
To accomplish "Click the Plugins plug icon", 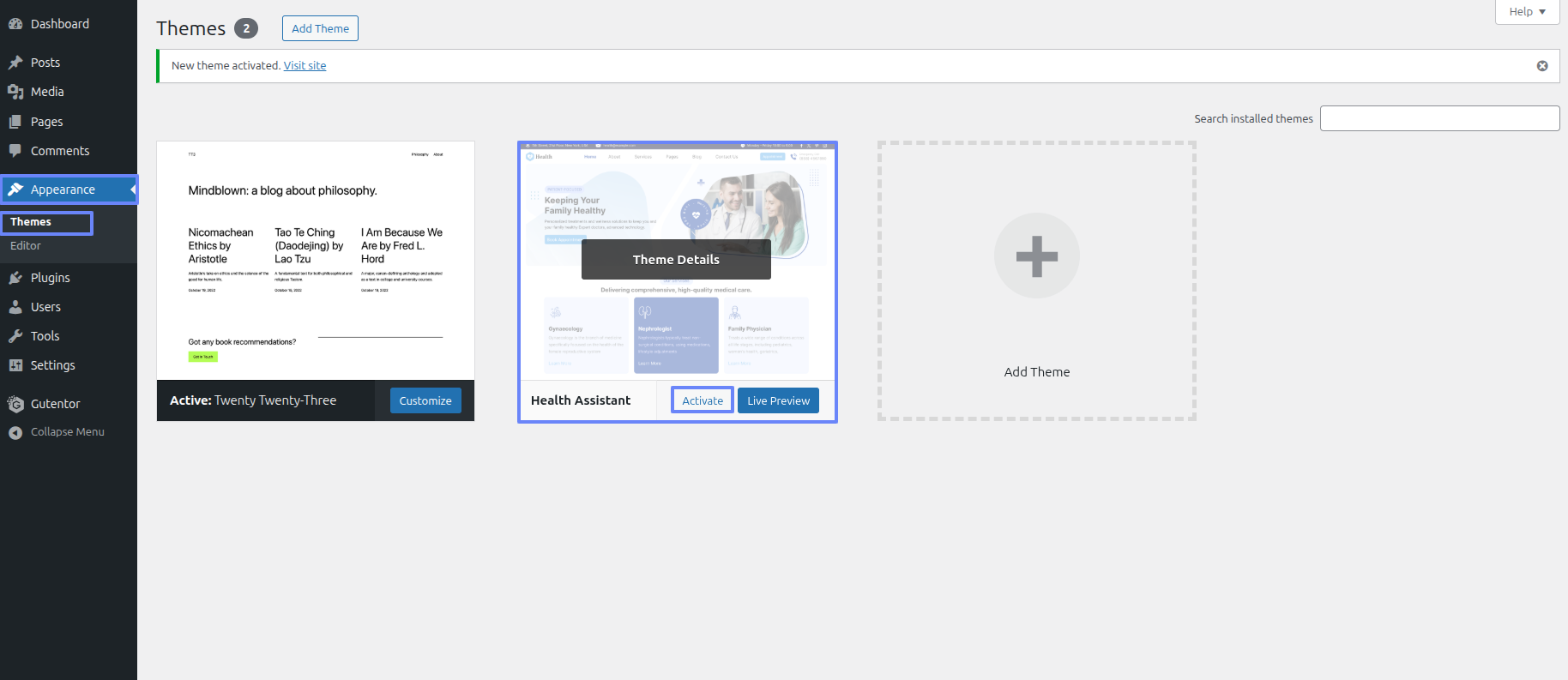I will point(15,278).
